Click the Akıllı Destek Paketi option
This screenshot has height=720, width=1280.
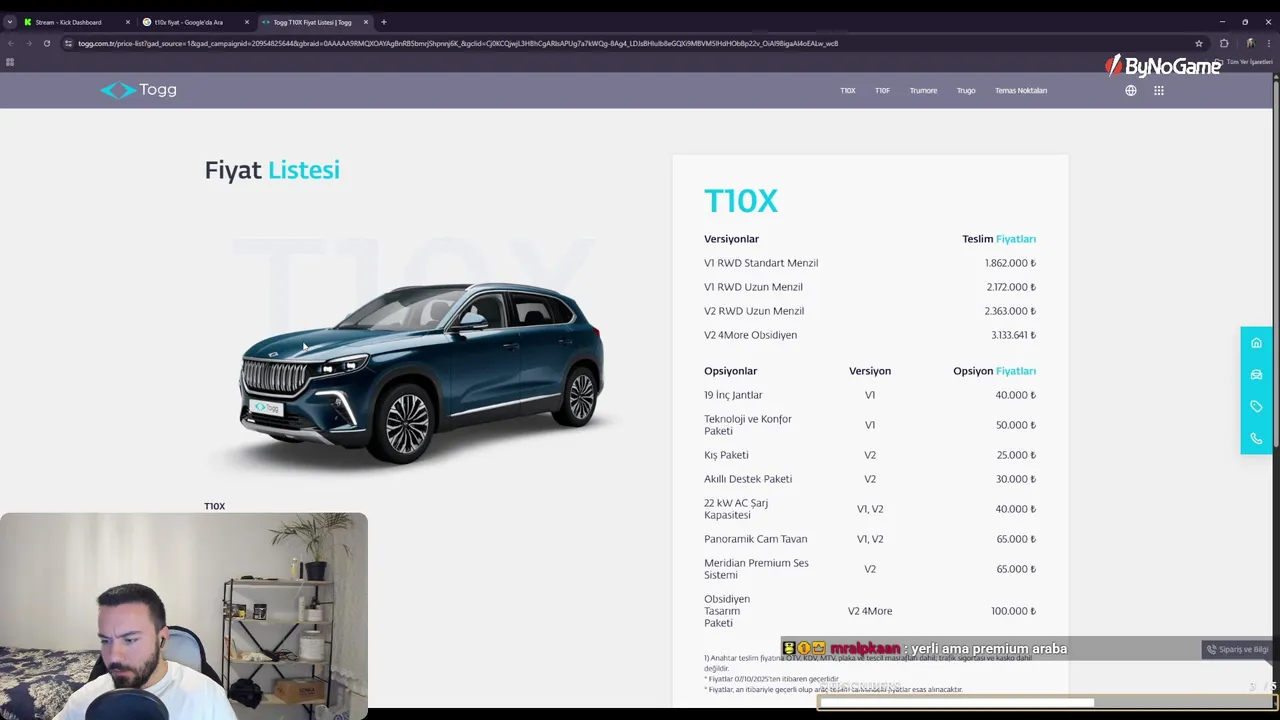(748, 479)
